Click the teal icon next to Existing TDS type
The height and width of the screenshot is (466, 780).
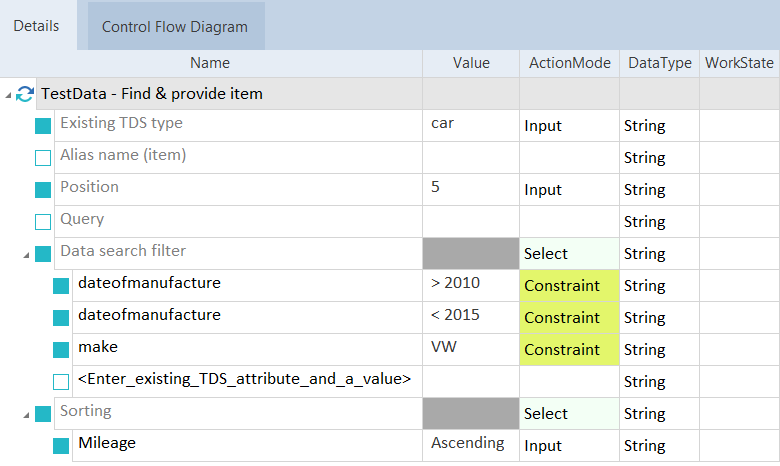click(x=43, y=126)
